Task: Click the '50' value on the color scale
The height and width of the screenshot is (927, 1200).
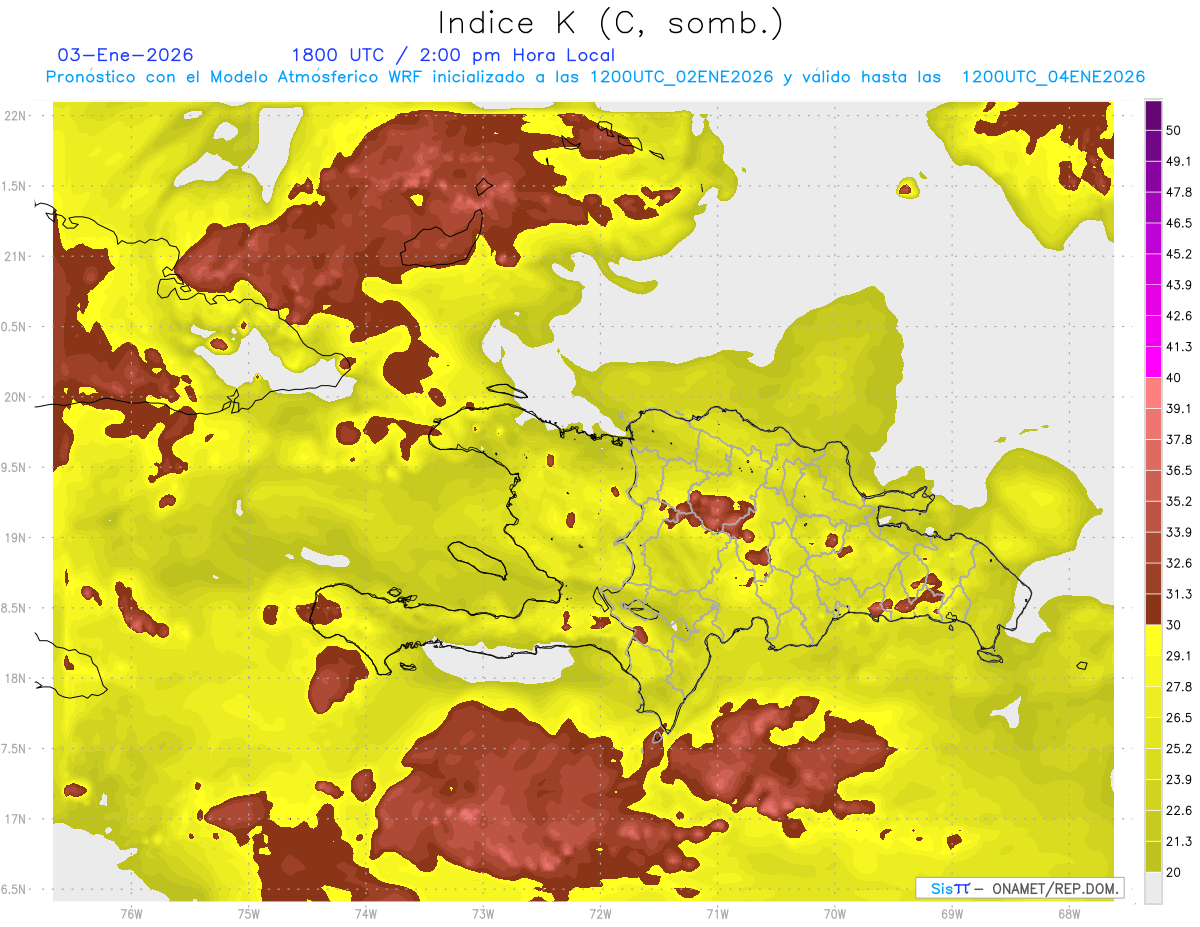Action: pos(1174,130)
